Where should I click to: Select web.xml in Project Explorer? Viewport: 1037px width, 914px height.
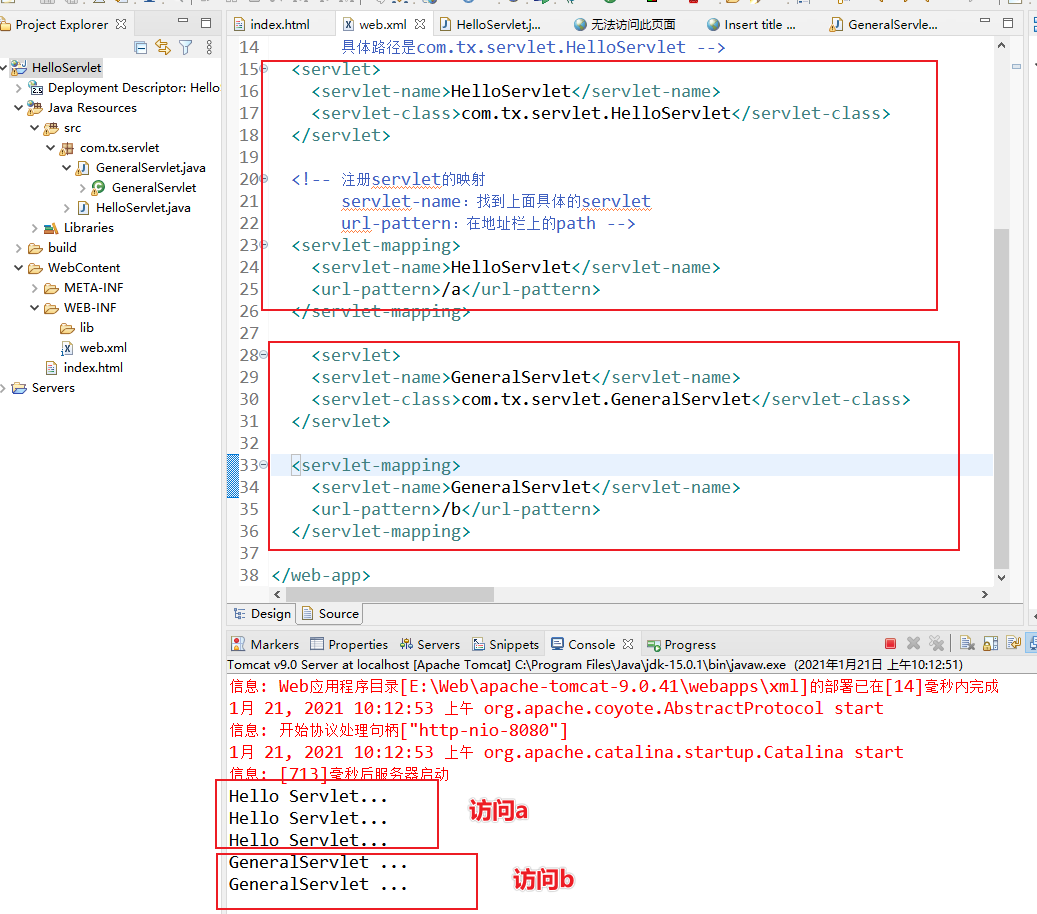(x=93, y=347)
